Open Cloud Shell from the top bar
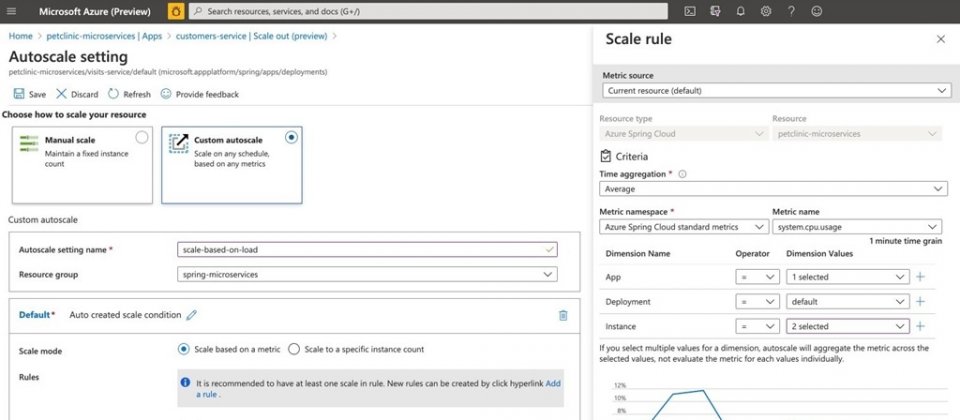The height and width of the screenshot is (420, 960). pos(689,11)
